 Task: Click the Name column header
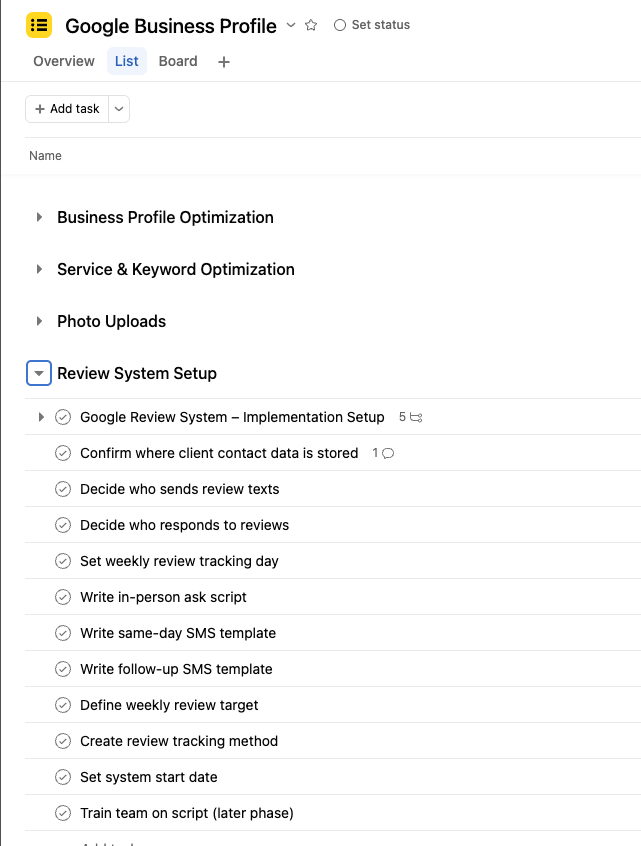click(45, 156)
